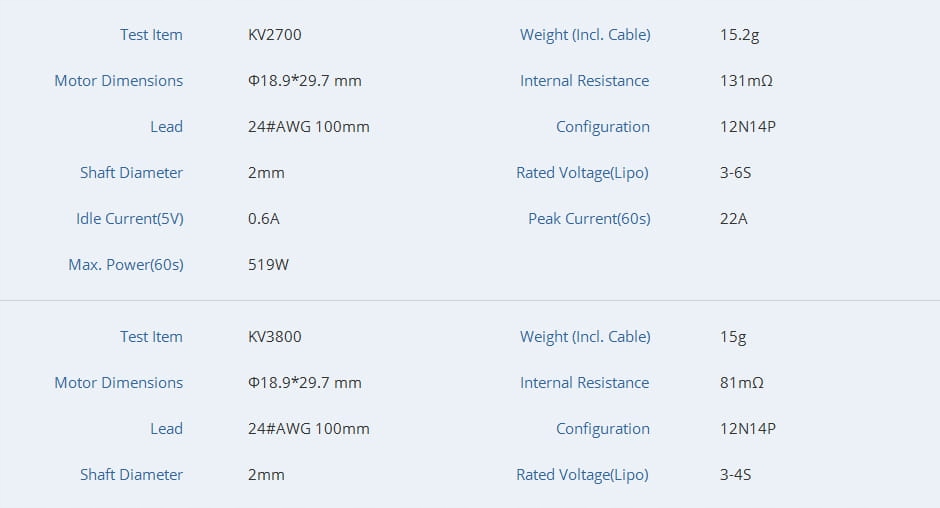The image size is (940, 508).
Task: Click the 22A peak current value
Action: pos(733,219)
